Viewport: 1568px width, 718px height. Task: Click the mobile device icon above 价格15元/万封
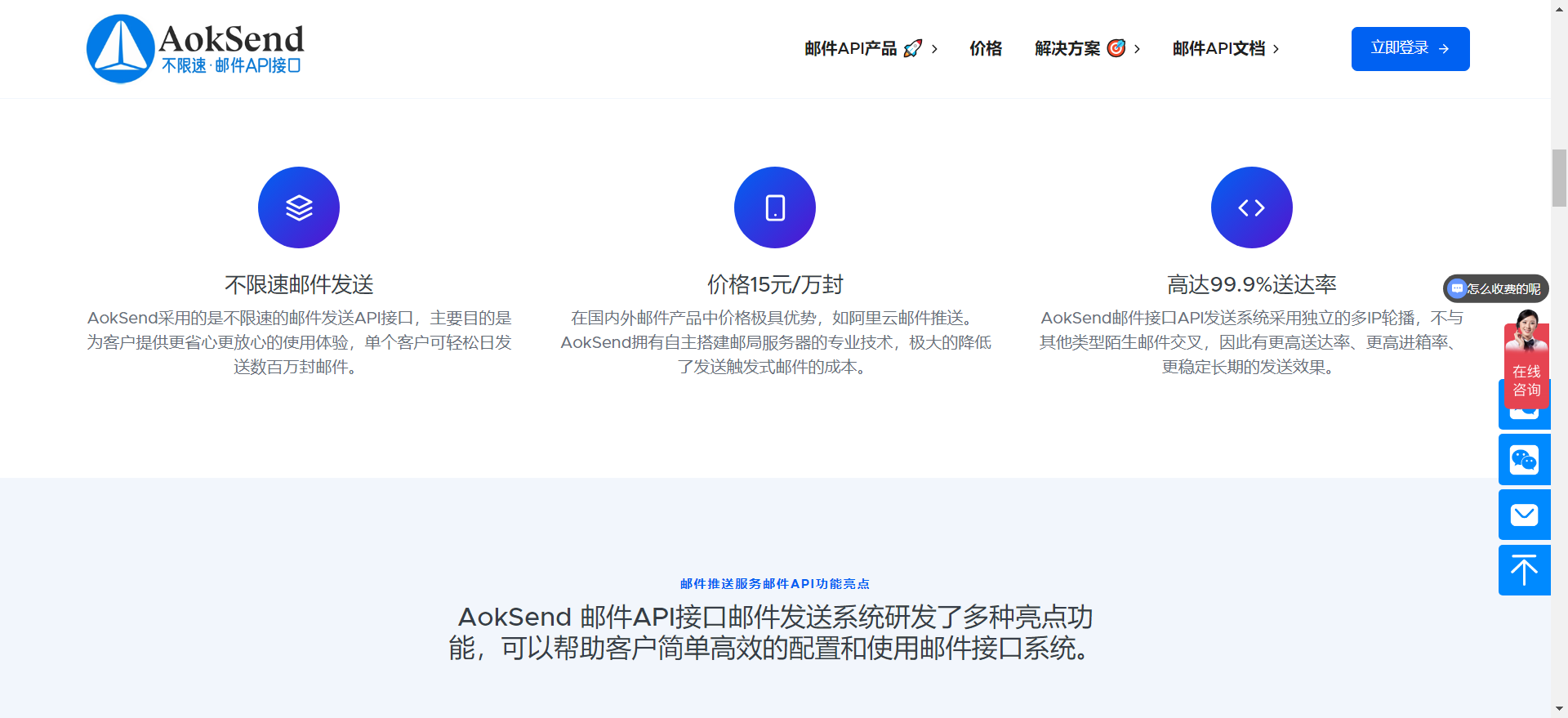775,207
